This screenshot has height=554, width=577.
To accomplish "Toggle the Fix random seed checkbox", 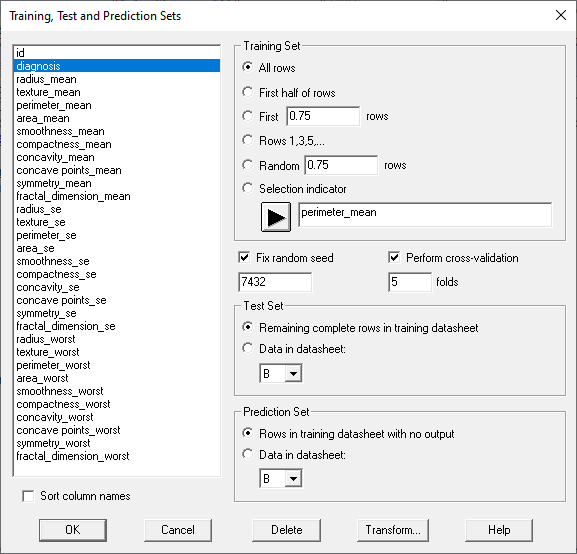I will [x=244, y=257].
